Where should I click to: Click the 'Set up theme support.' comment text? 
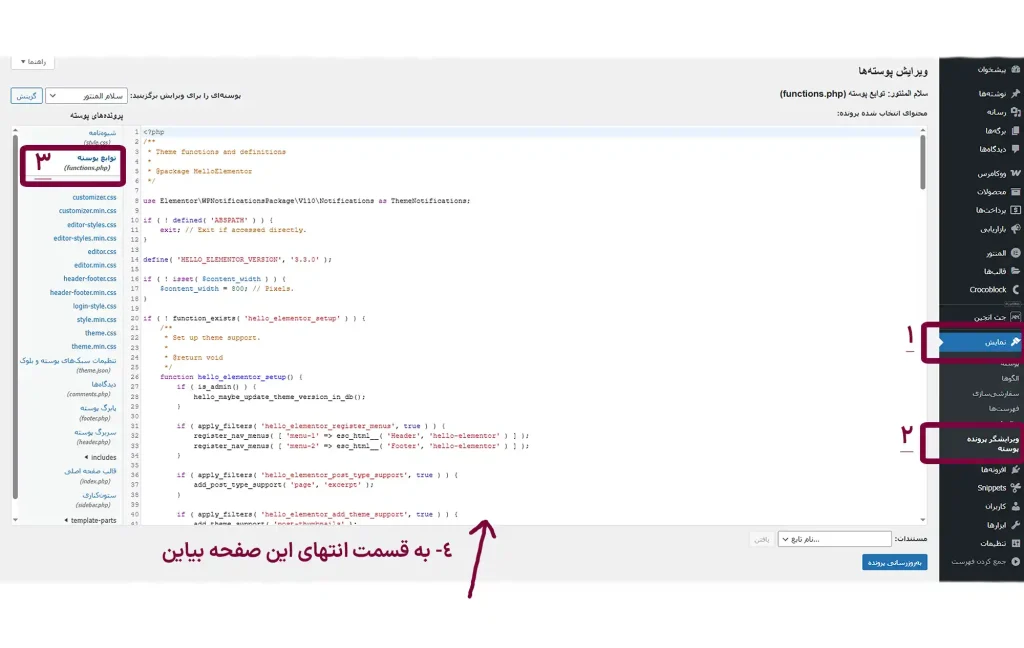pos(216,338)
